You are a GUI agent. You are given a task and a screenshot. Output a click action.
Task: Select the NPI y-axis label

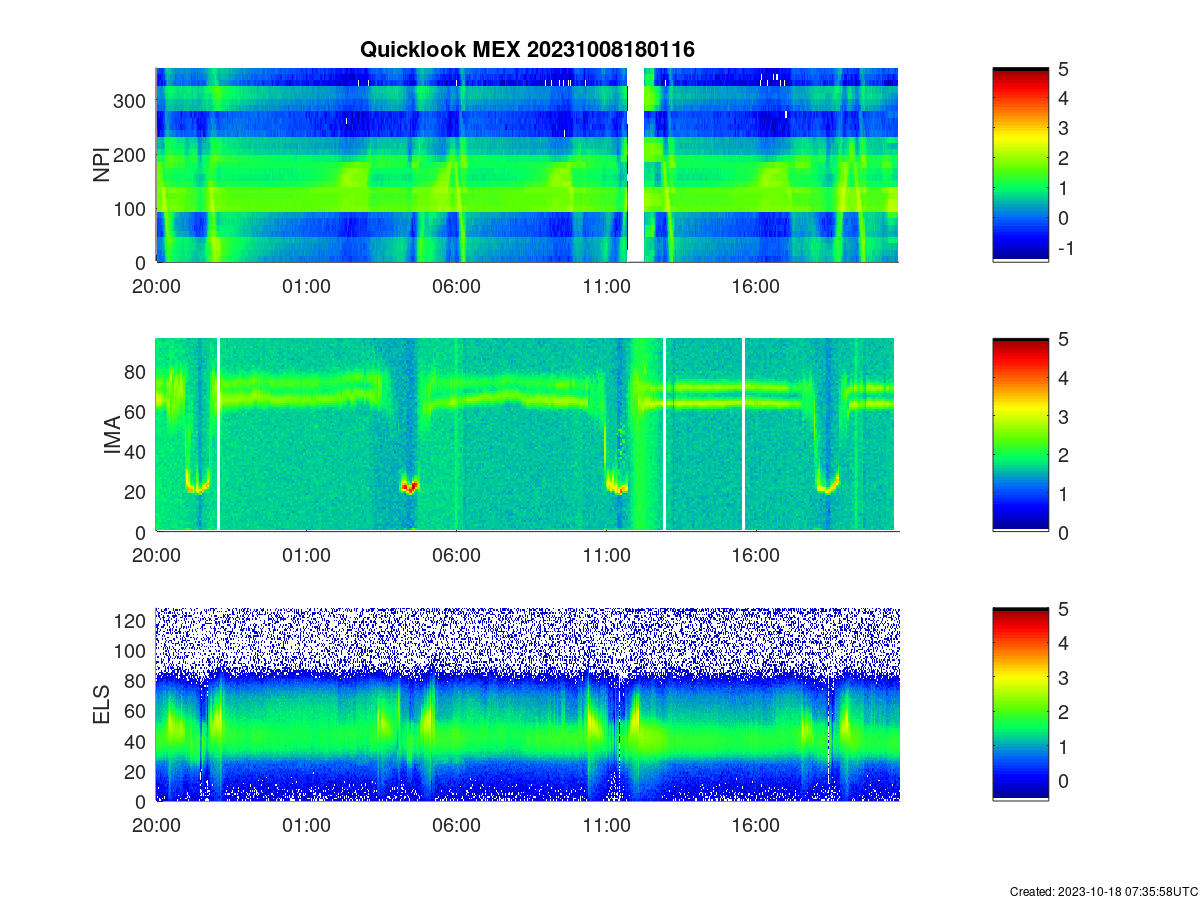click(x=102, y=165)
